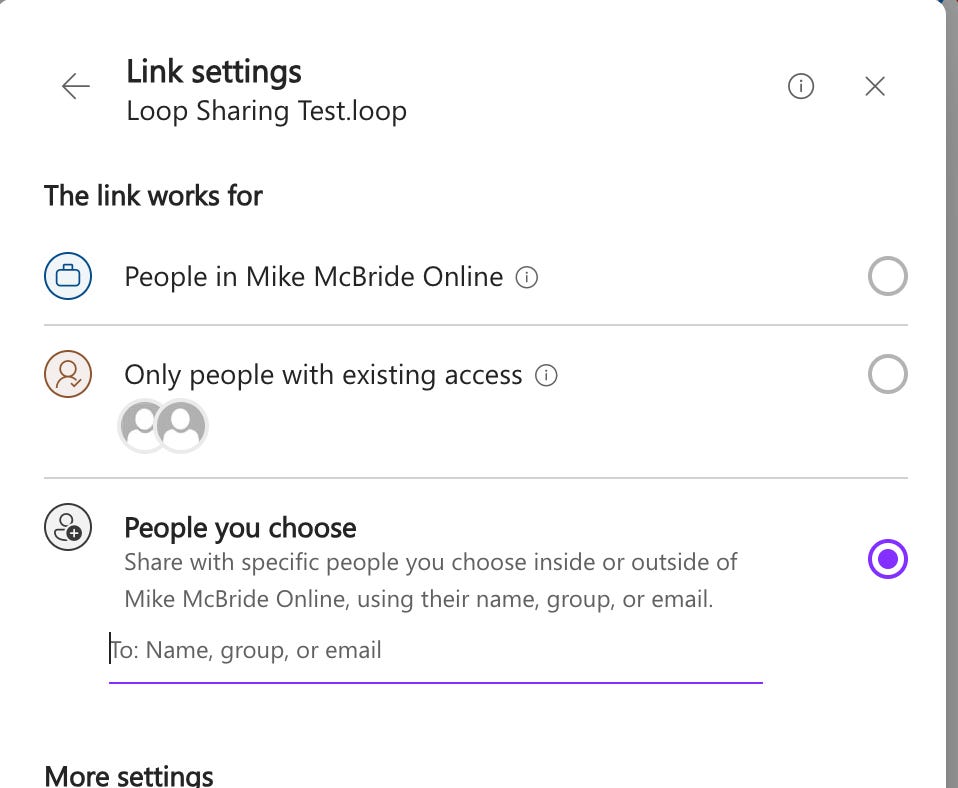Go back using the left arrow icon

76,86
